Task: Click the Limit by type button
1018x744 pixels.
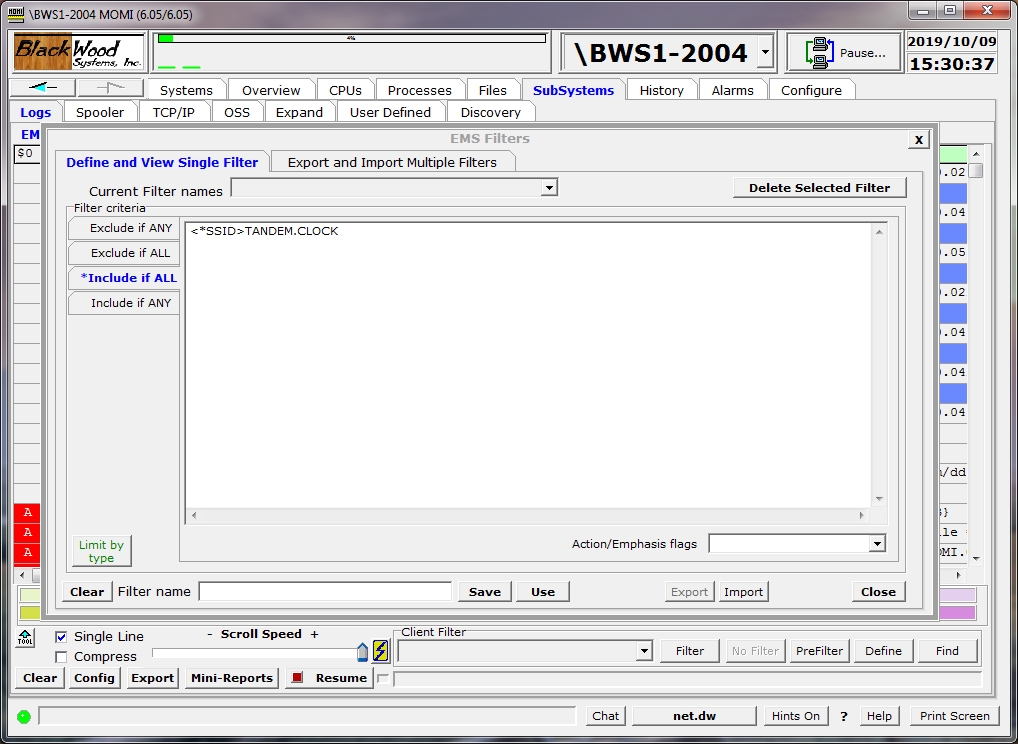Action: pyautogui.click(x=101, y=551)
